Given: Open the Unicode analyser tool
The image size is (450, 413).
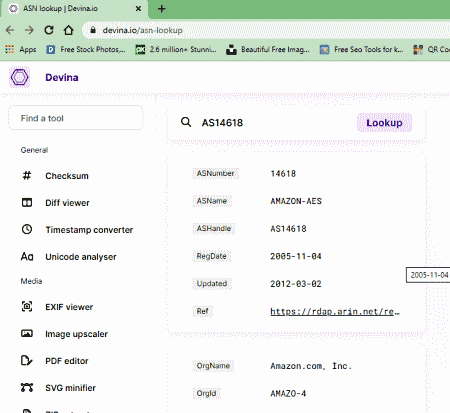Looking at the screenshot, I should 81,257.
